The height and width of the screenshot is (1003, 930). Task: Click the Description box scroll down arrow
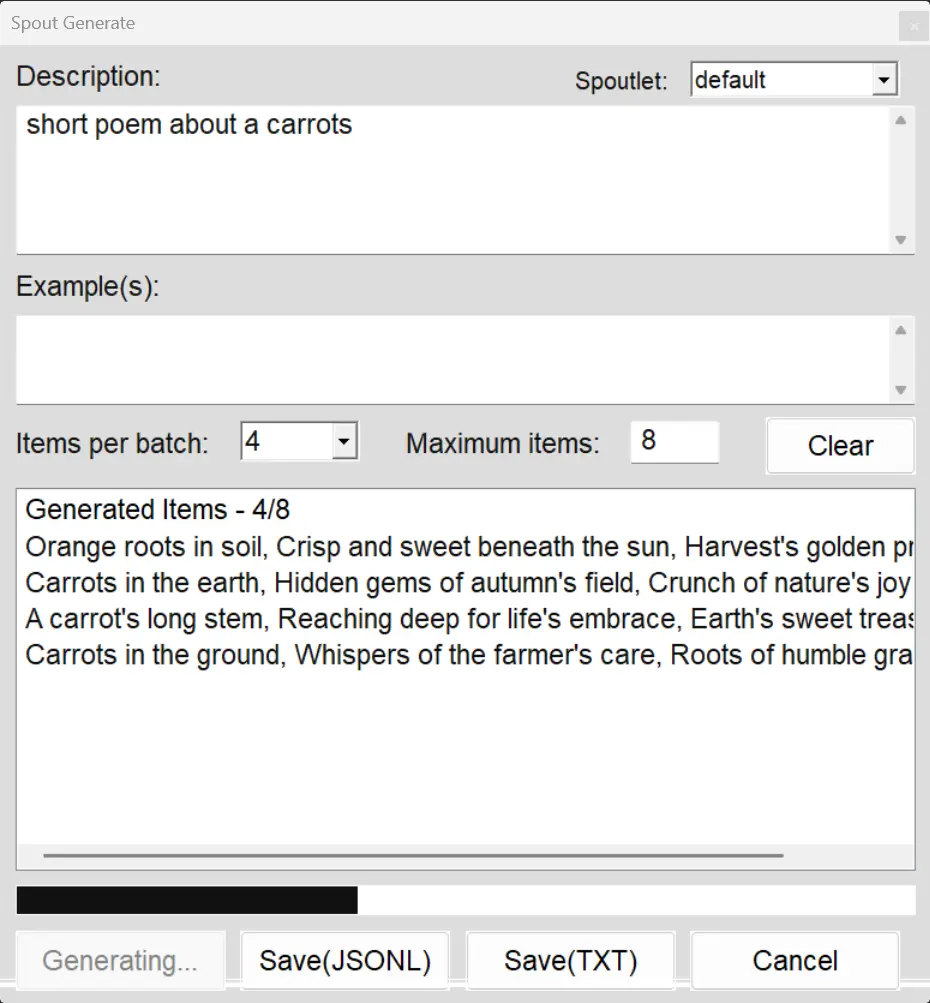click(901, 240)
